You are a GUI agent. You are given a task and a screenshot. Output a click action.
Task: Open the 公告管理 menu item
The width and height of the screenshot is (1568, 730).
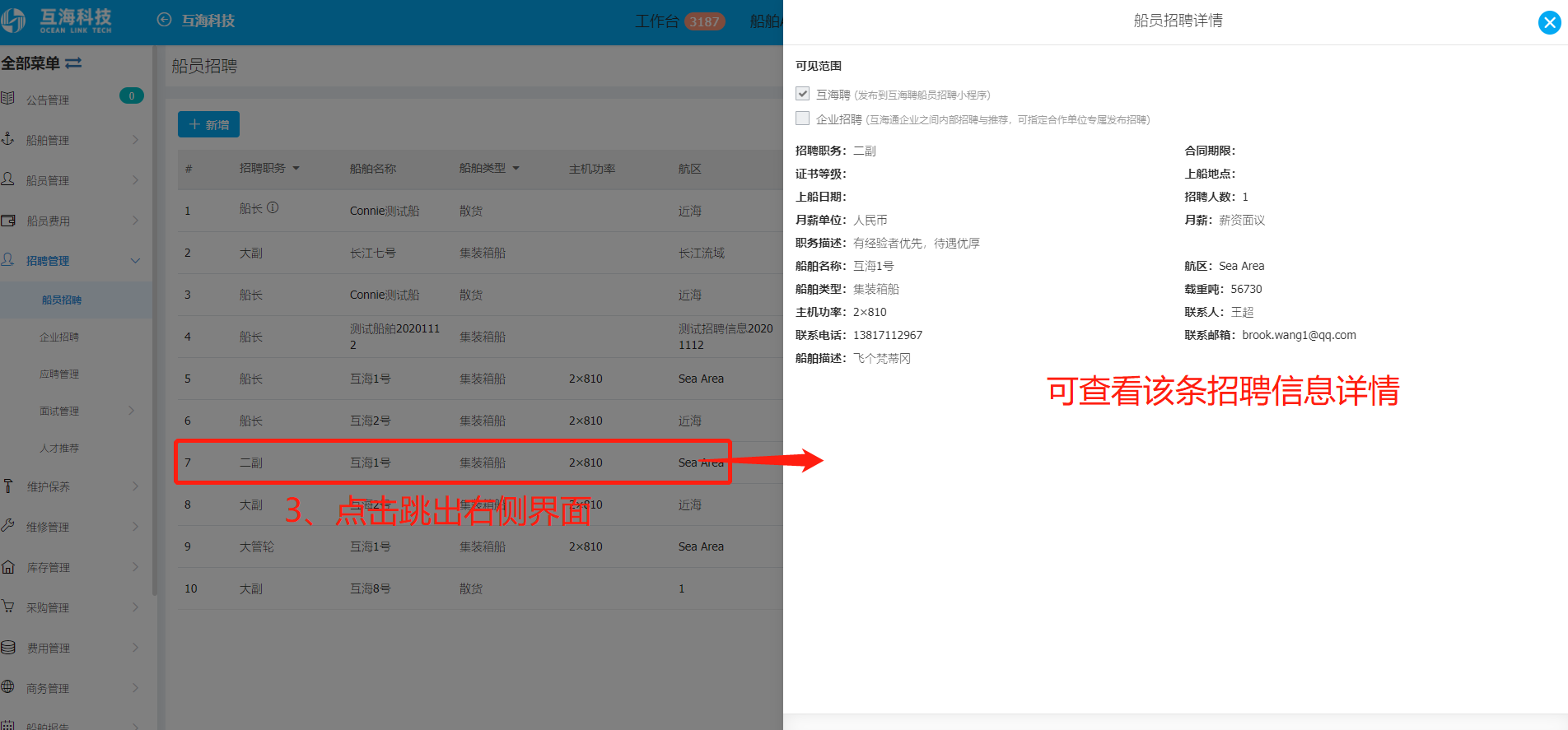[48, 100]
